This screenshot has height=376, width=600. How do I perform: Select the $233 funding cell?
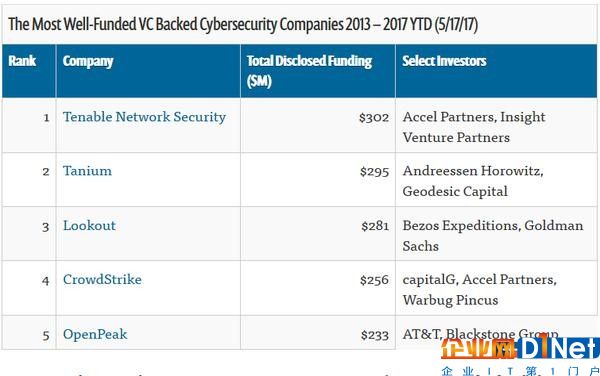click(x=318, y=333)
